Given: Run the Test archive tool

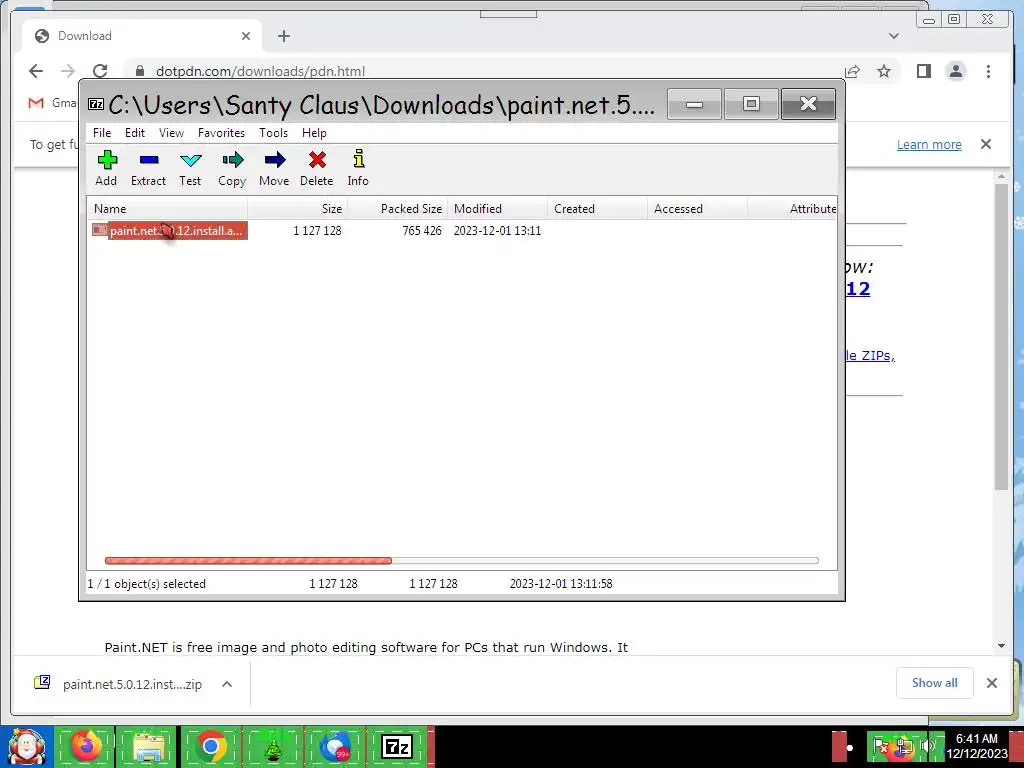Looking at the screenshot, I should pos(190,168).
